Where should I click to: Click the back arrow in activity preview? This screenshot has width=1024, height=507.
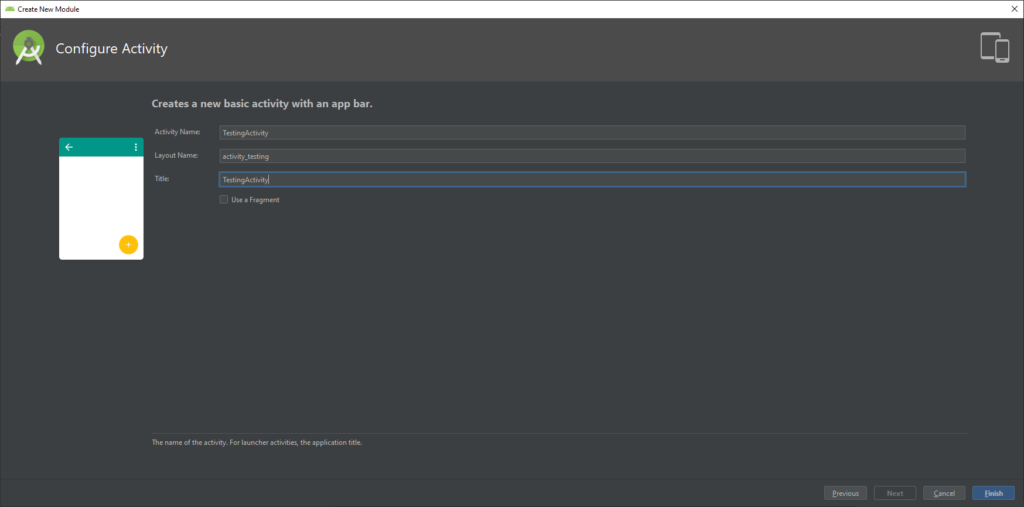click(x=69, y=147)
